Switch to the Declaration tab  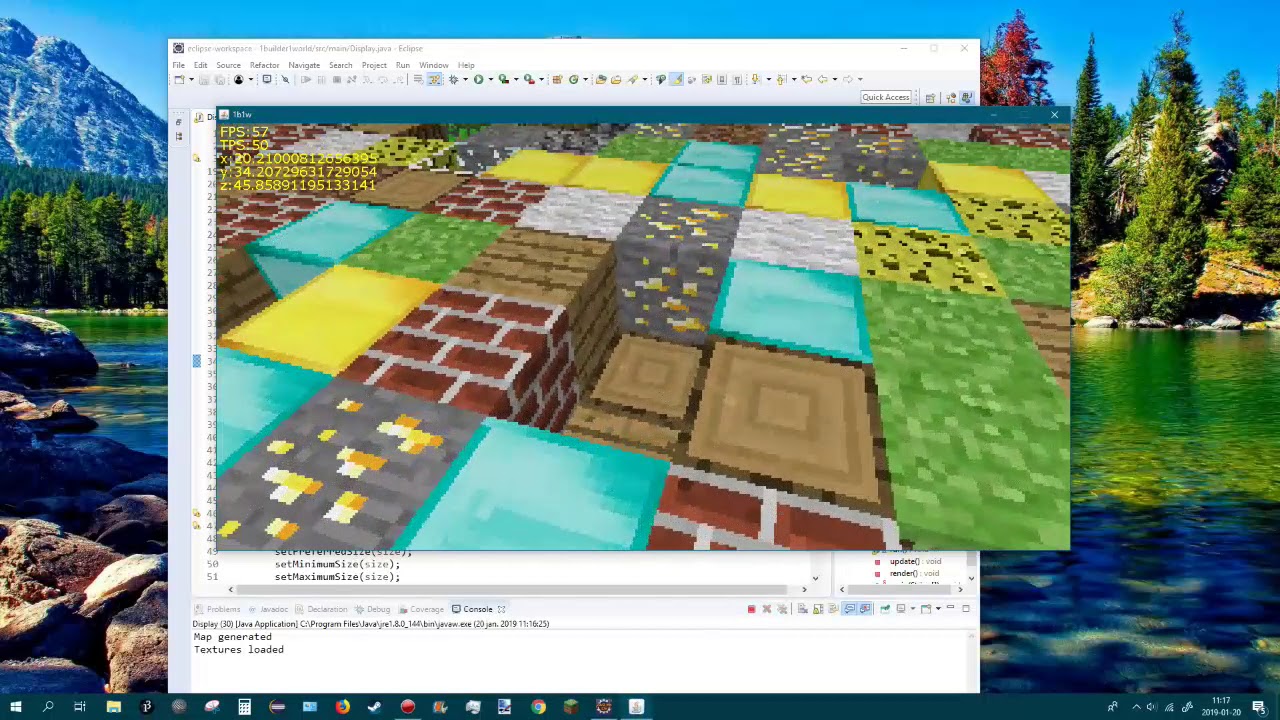321,609
